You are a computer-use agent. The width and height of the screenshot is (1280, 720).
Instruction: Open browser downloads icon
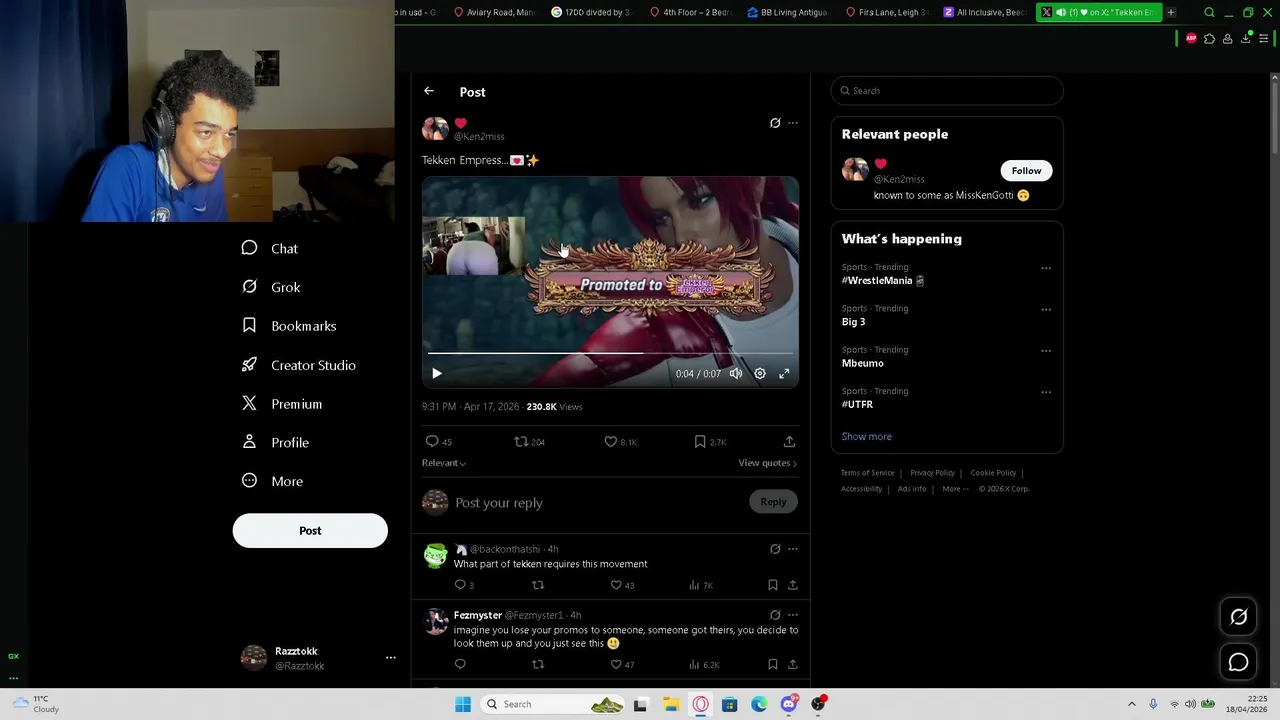click(1246, 38)
